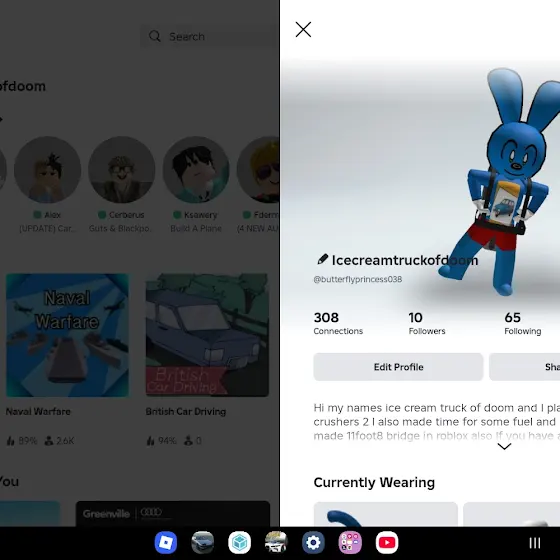
Task: Click the search magnifier icon
Action: point(155,36)
